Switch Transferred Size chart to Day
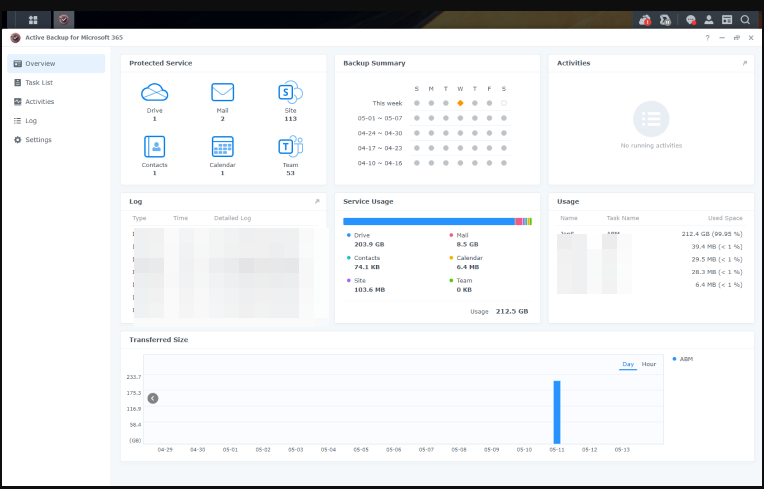 coord(628,364)
